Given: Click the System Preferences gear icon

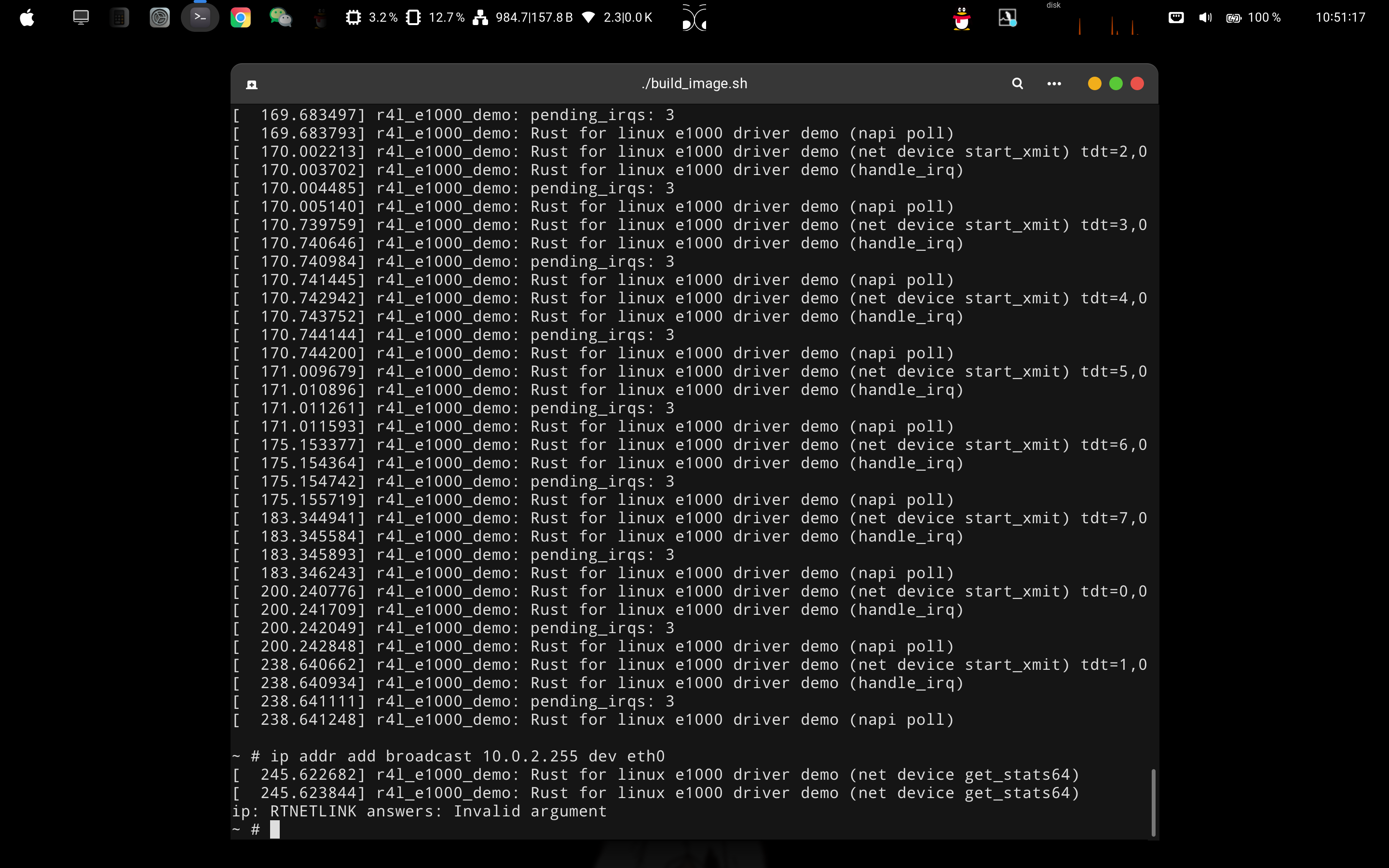Looking at the screenshot, I should pyautogui.click(x=160, y=18).
